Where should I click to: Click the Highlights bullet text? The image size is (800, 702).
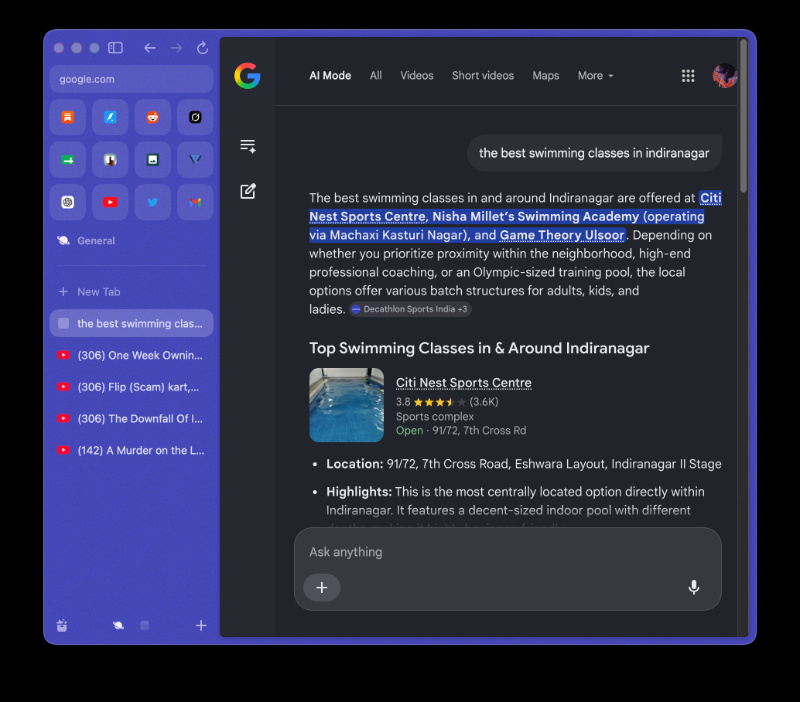click(515, 501)
